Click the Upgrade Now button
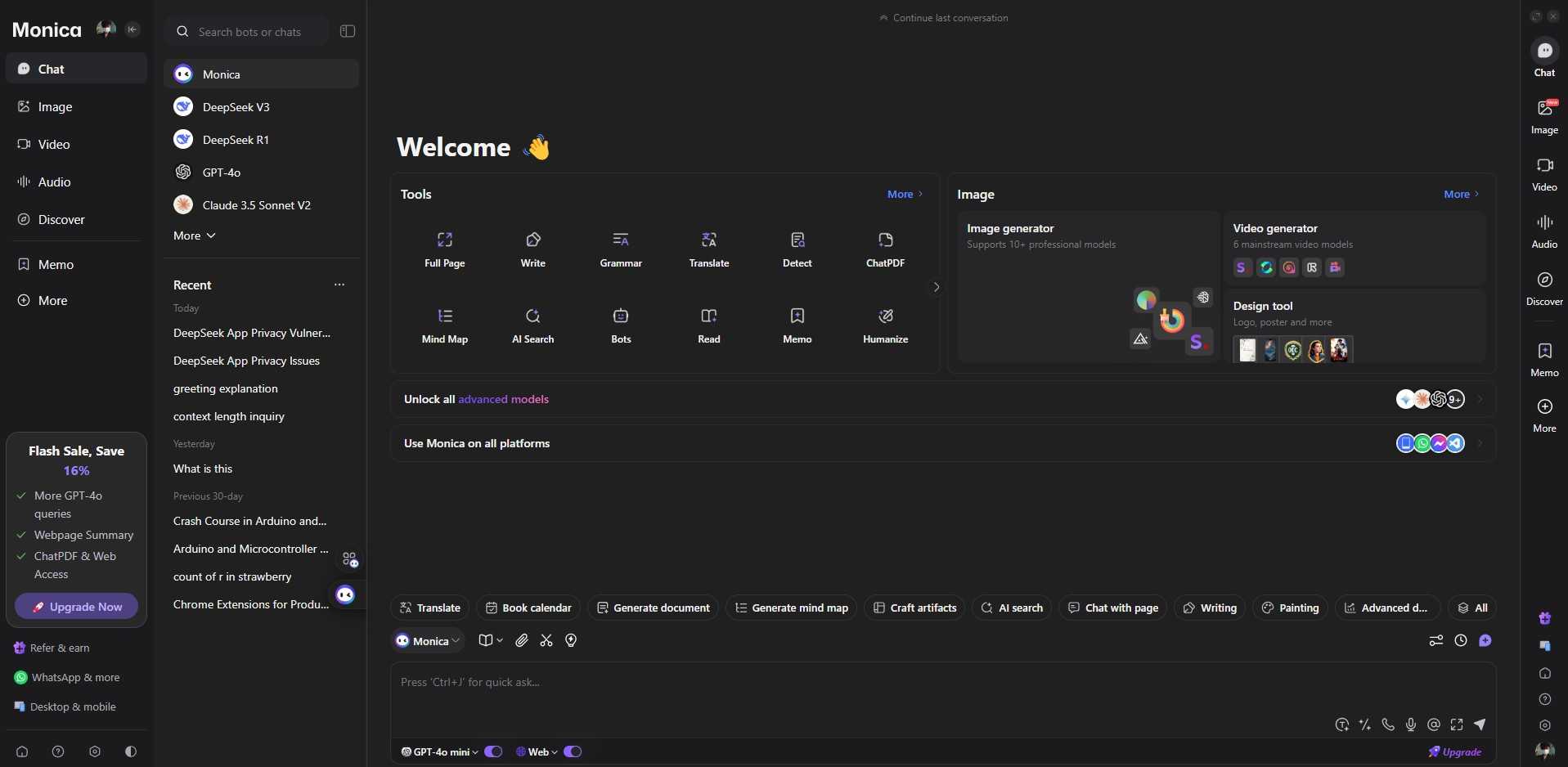 pos(77,607)
